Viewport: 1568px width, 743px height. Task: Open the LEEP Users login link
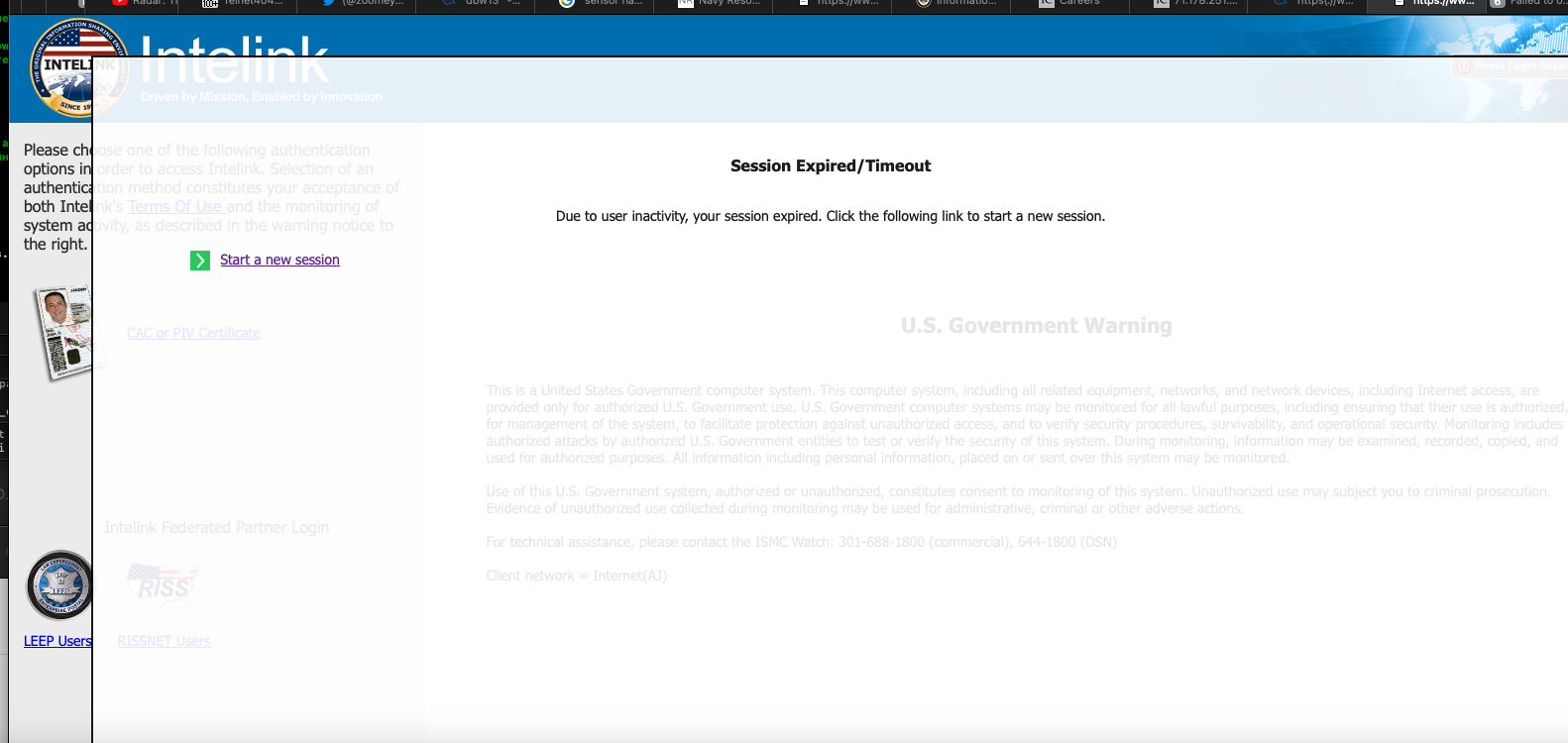57,641
